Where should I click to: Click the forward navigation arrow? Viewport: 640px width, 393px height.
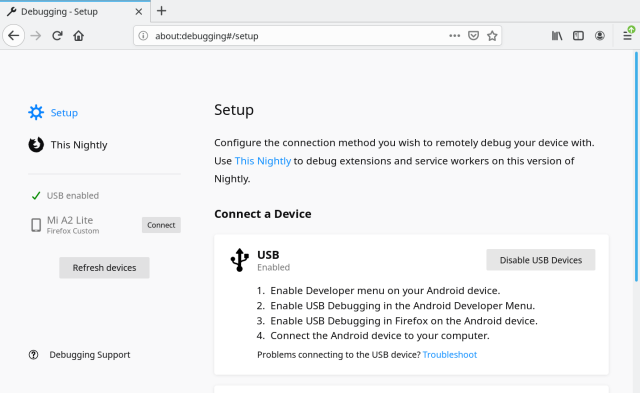[x=36, y=36]
